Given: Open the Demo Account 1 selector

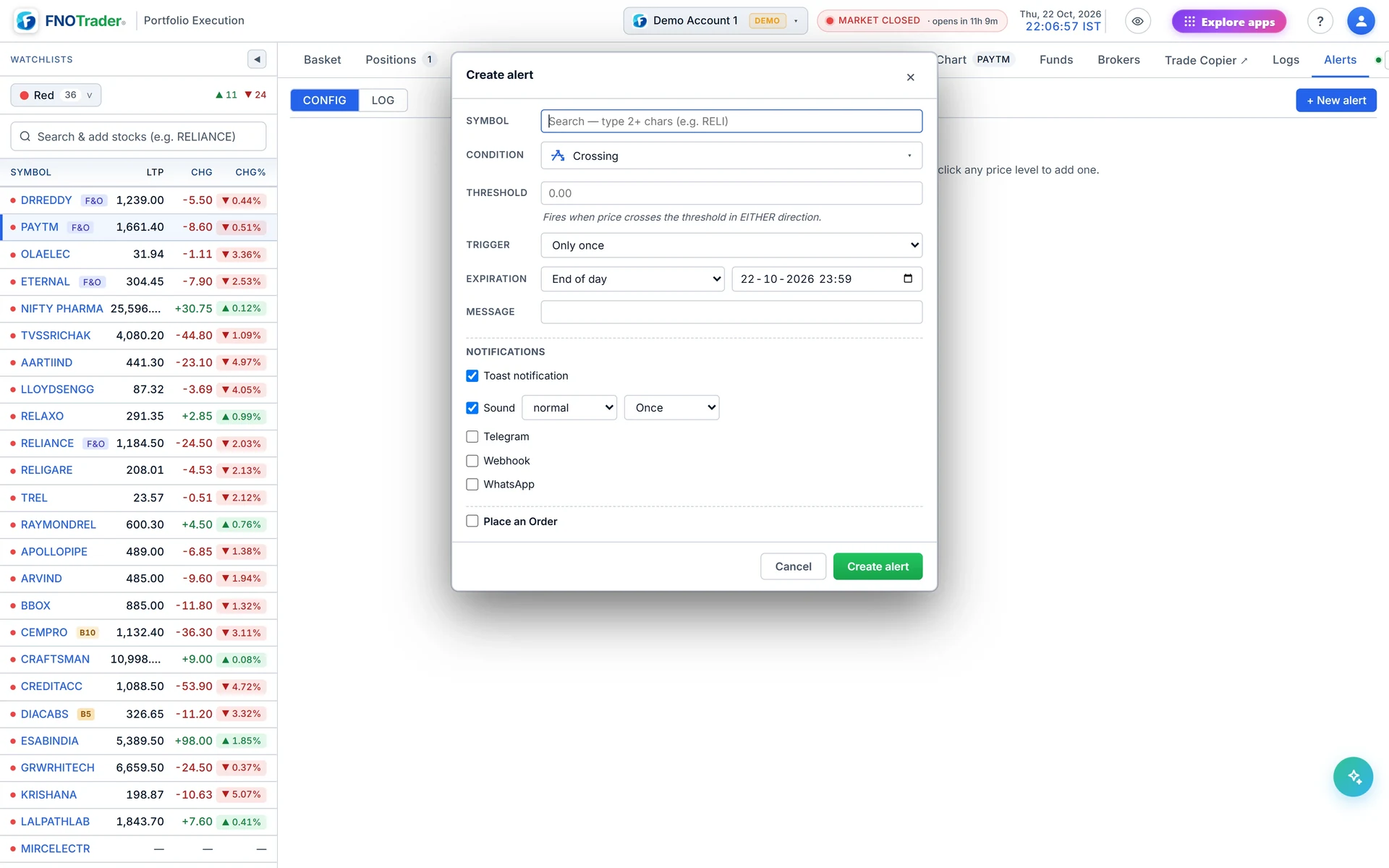Looking at the screenshot, I should click(x=715, y=21).
